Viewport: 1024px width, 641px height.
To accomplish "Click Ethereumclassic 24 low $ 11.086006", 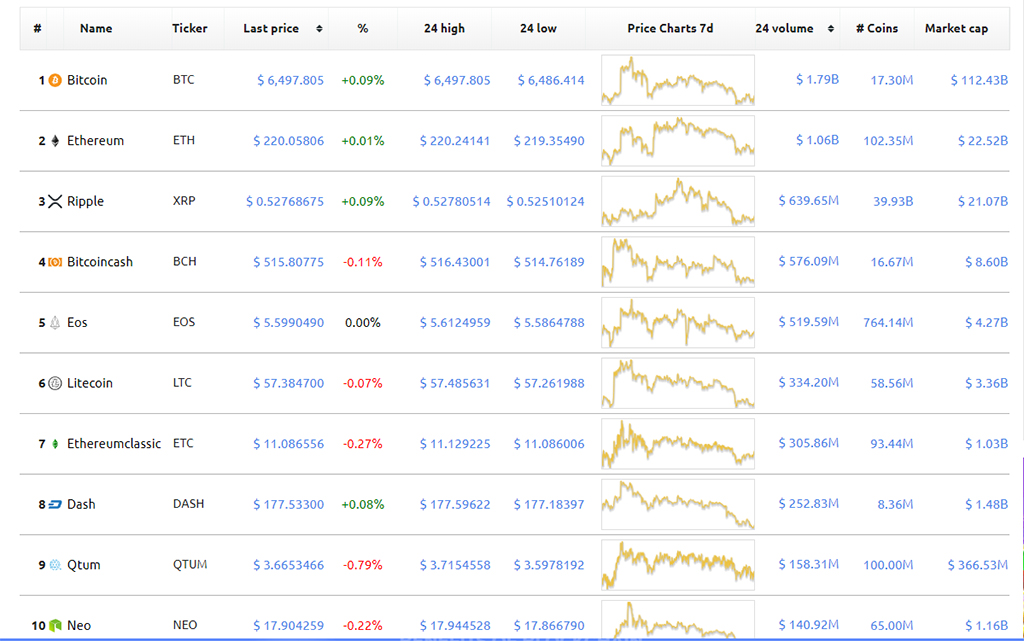I will (x=549, y=444).
